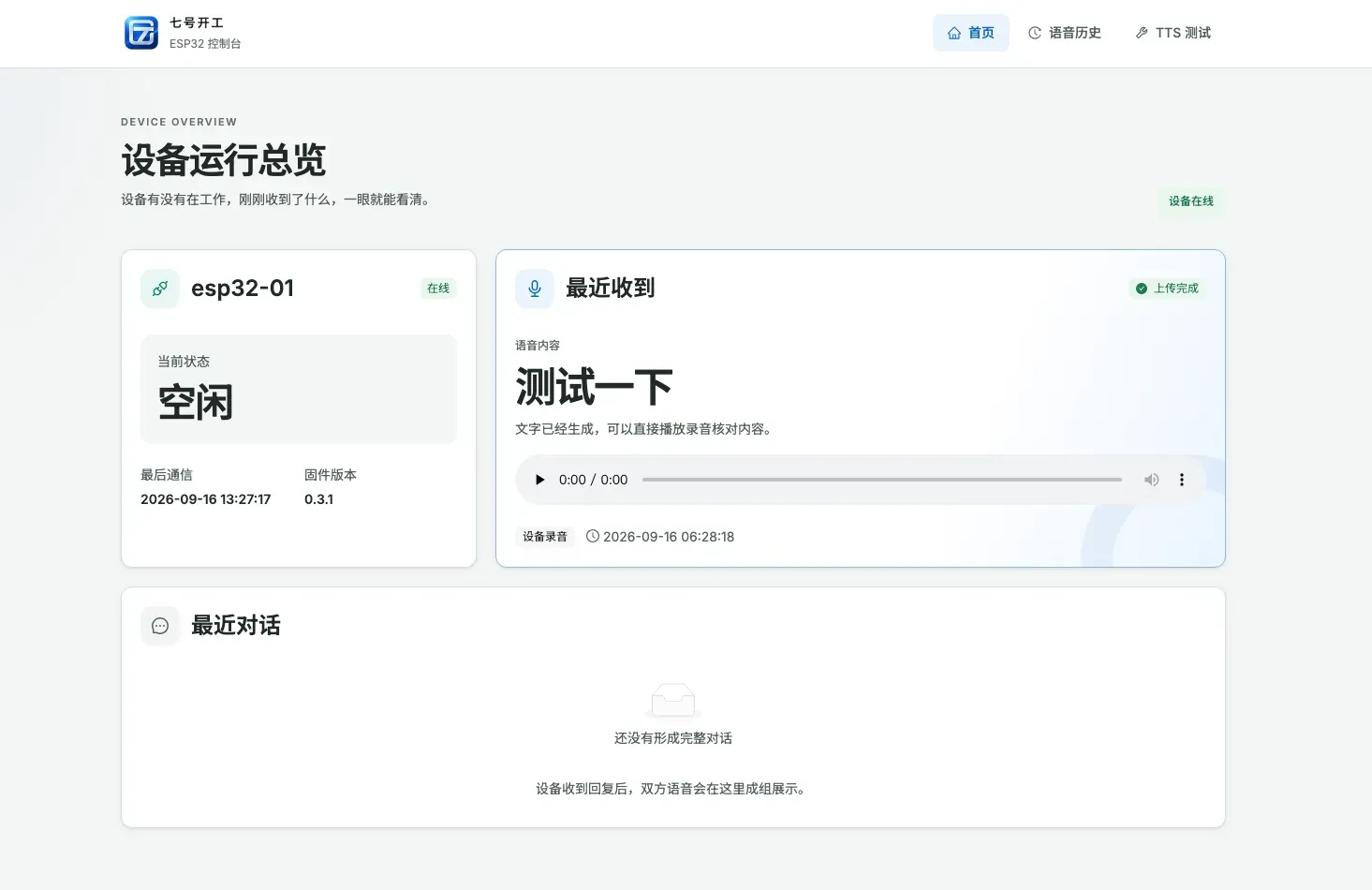Click the 在线 badge on esp32-01 card
The height and width of the screenshot is (890, 1372).
tap(438, 289)
